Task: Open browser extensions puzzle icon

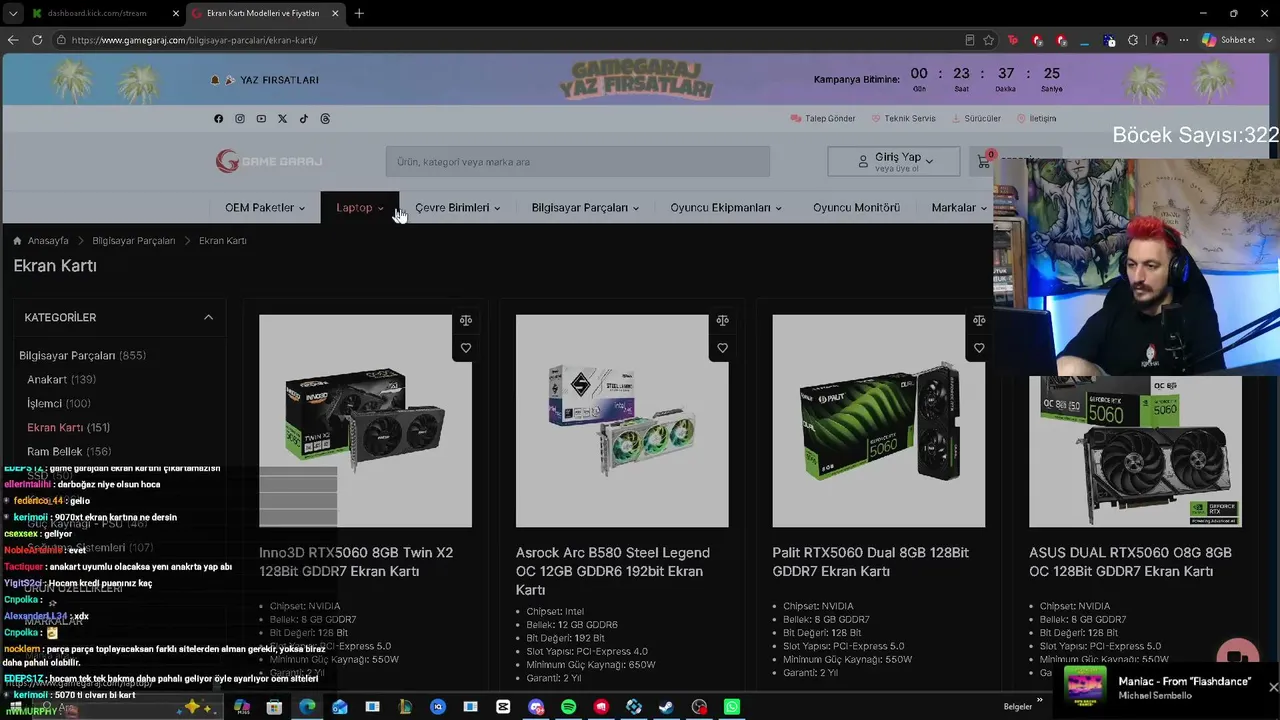Action: pos(1133,40)
